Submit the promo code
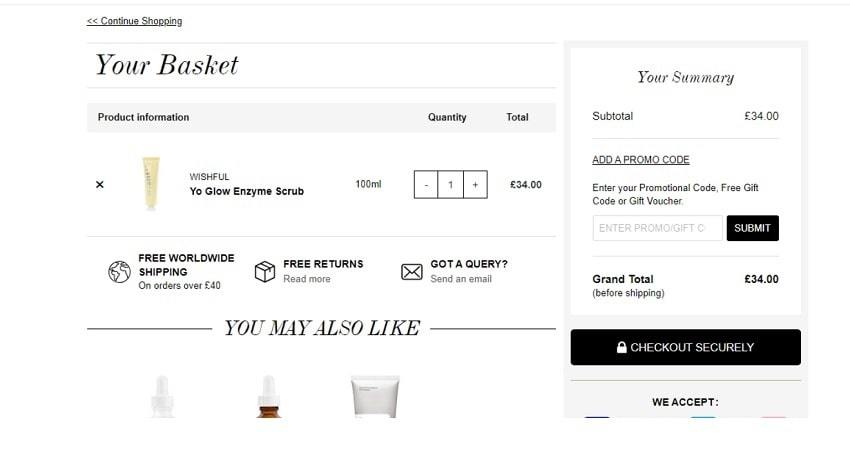Image resolution: width=850 pixels, height=456 pixels. point(752,228)
